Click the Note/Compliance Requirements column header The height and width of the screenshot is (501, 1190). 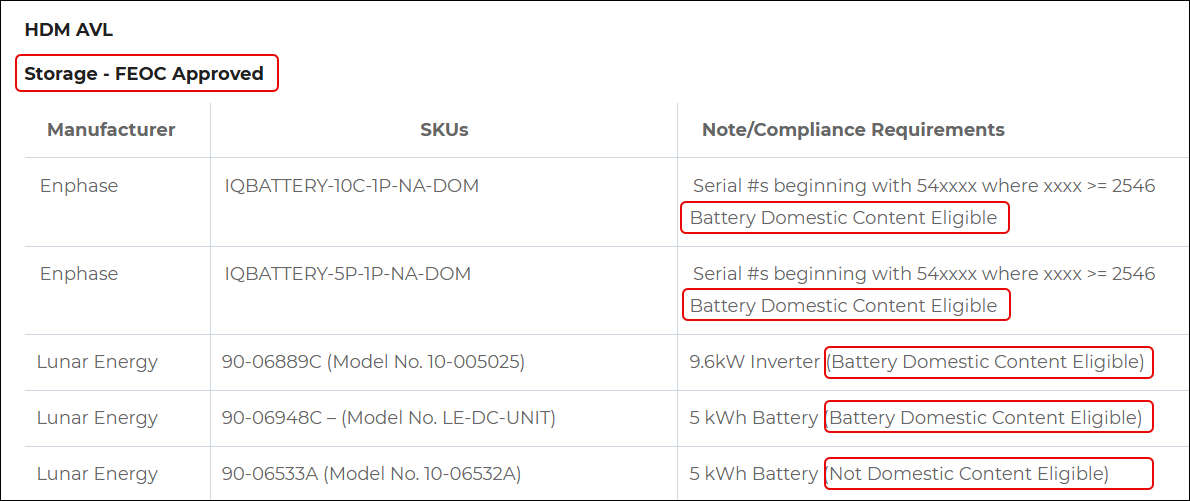coord(853,130)
